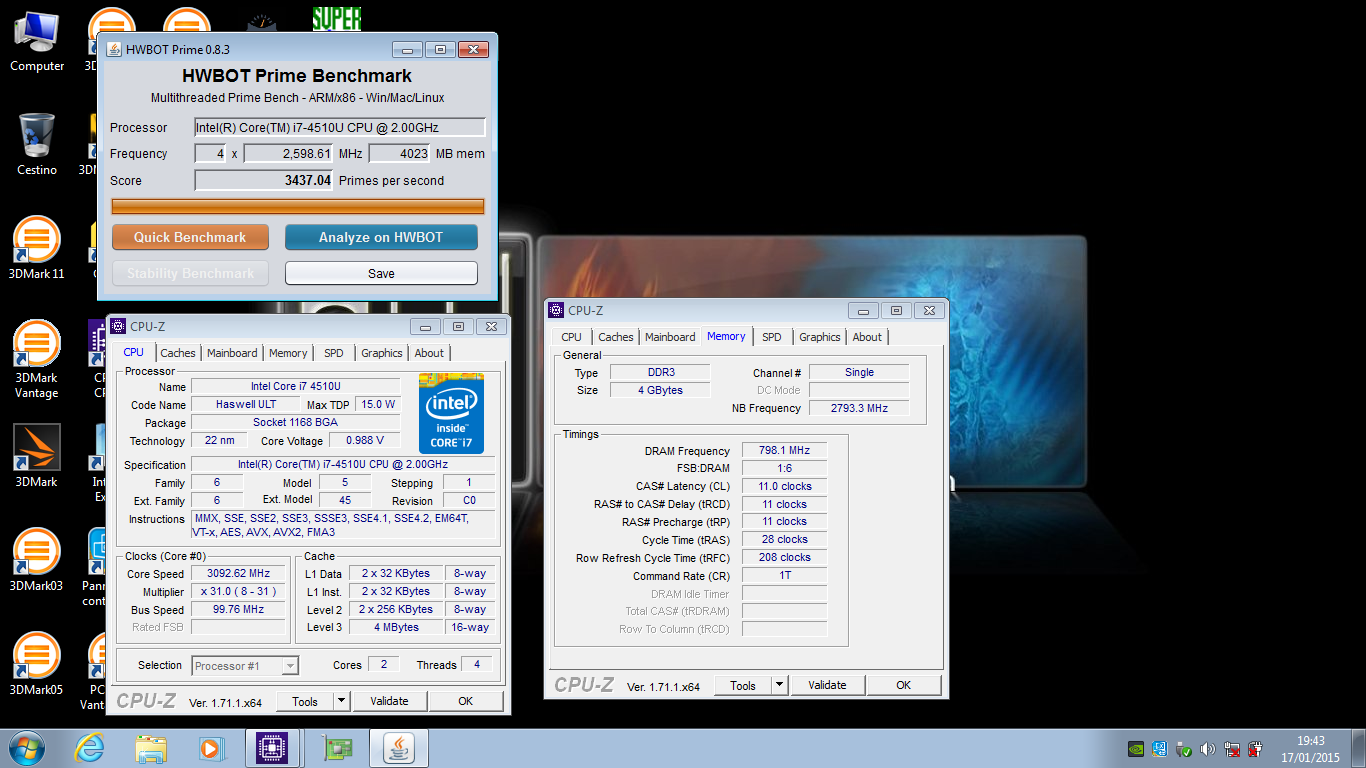The width and height of the screenshot is (1366, 768).
Task: Open Graphics tab in CPU-Z CPU window
Action: click(x=382, y=353)
